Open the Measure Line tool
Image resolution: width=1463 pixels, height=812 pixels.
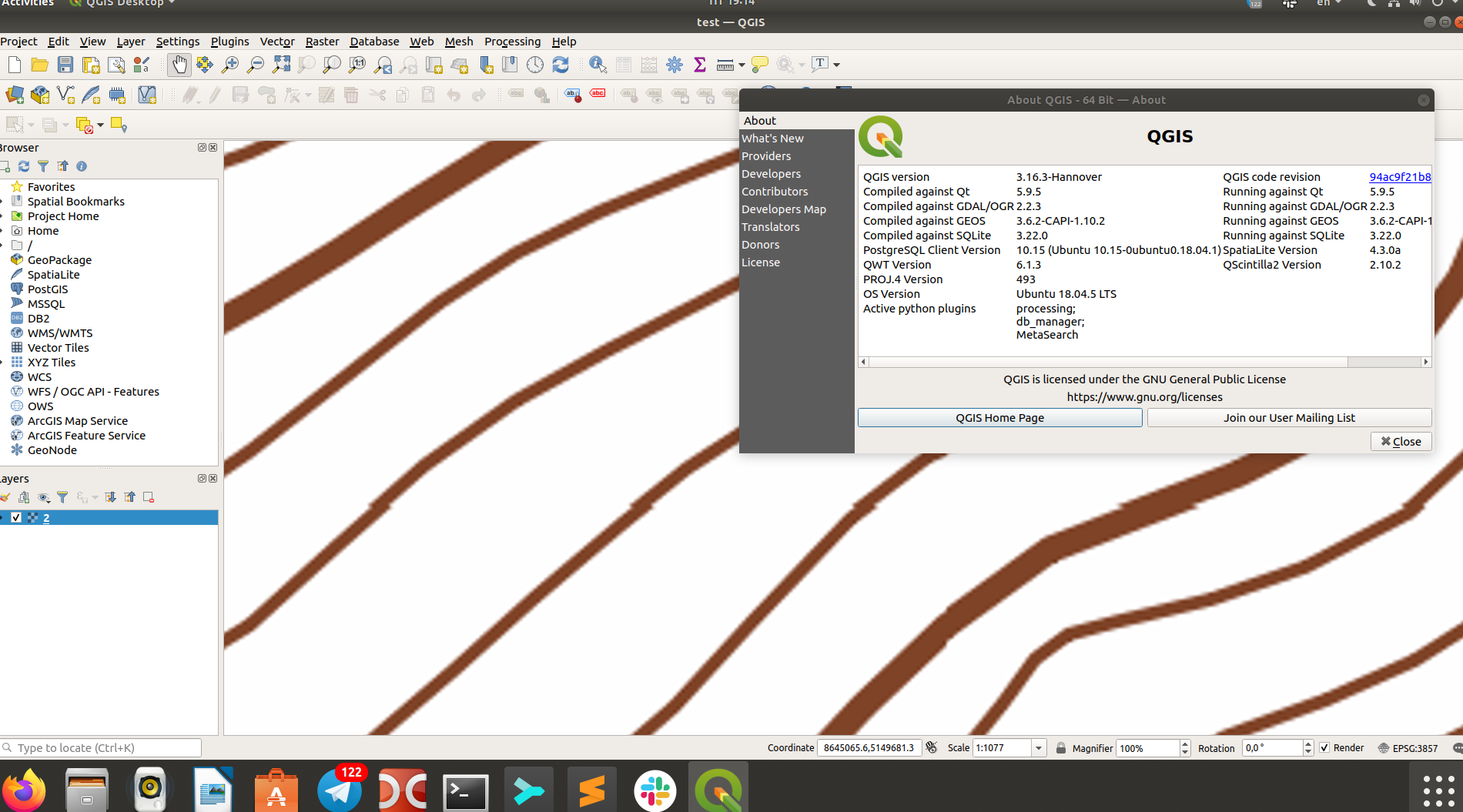pyautogui.click(x=725, y=65)
